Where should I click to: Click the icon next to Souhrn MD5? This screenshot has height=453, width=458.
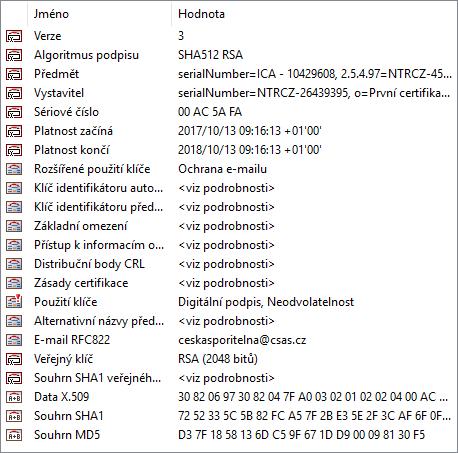pyautogui.click(x=14, y=435)
